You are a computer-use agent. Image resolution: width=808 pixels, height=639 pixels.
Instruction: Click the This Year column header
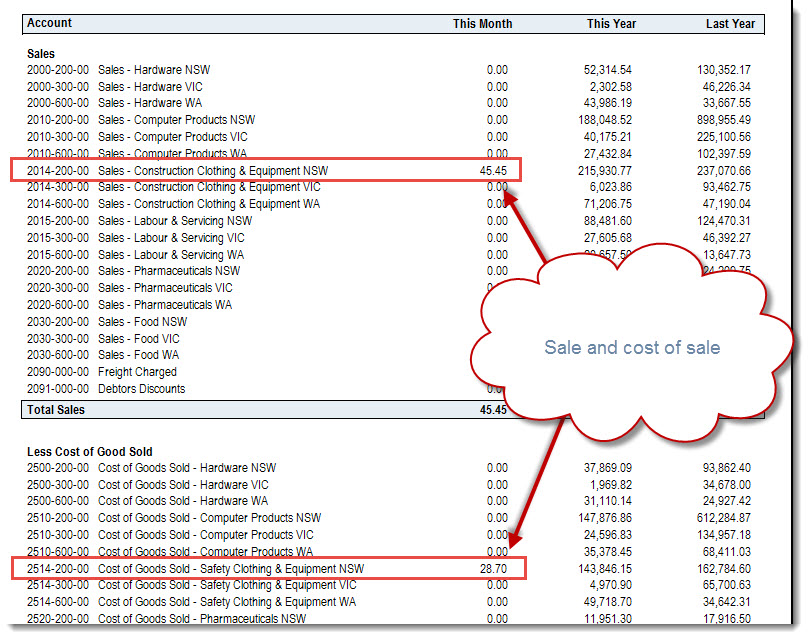(611, 24)
